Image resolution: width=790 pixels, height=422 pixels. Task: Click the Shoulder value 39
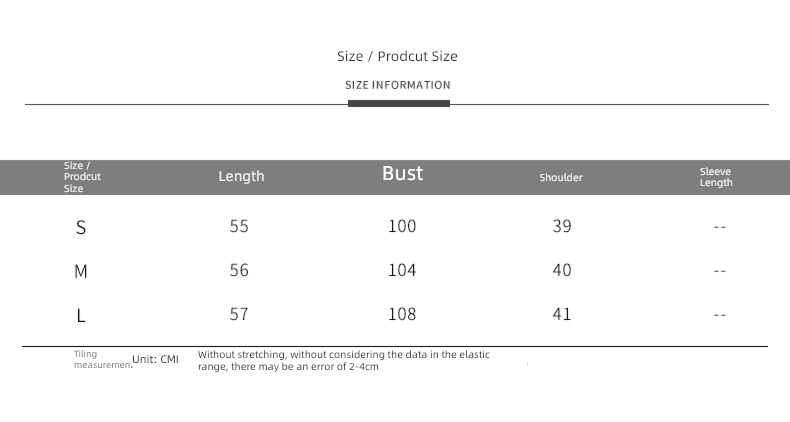pyautogui.click(x=562, y=226)
